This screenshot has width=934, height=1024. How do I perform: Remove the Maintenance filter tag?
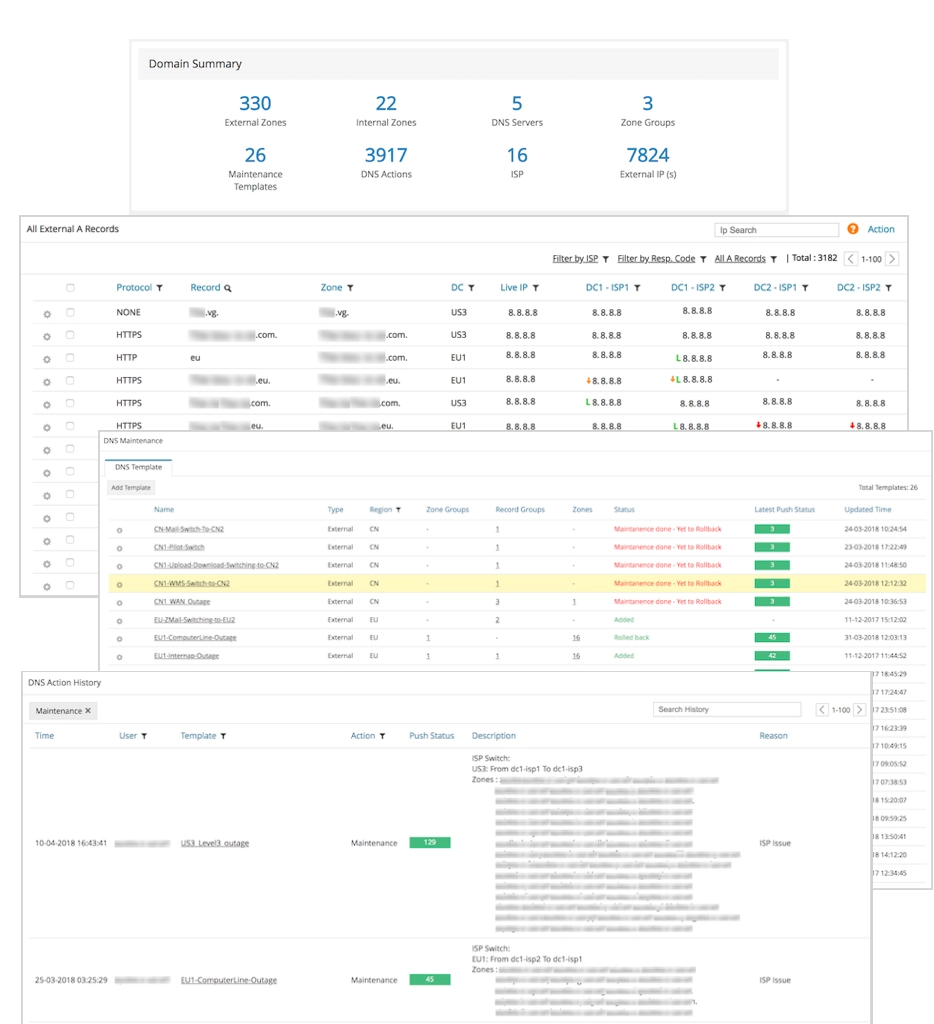click(88, 711)
